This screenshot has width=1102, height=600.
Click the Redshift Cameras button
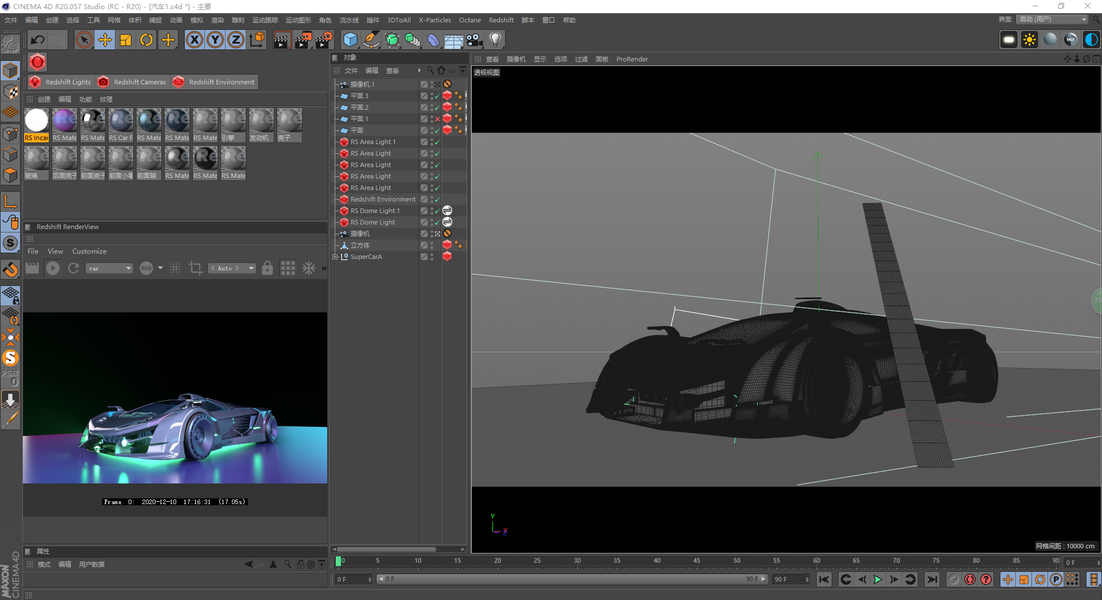pos(132,82)
